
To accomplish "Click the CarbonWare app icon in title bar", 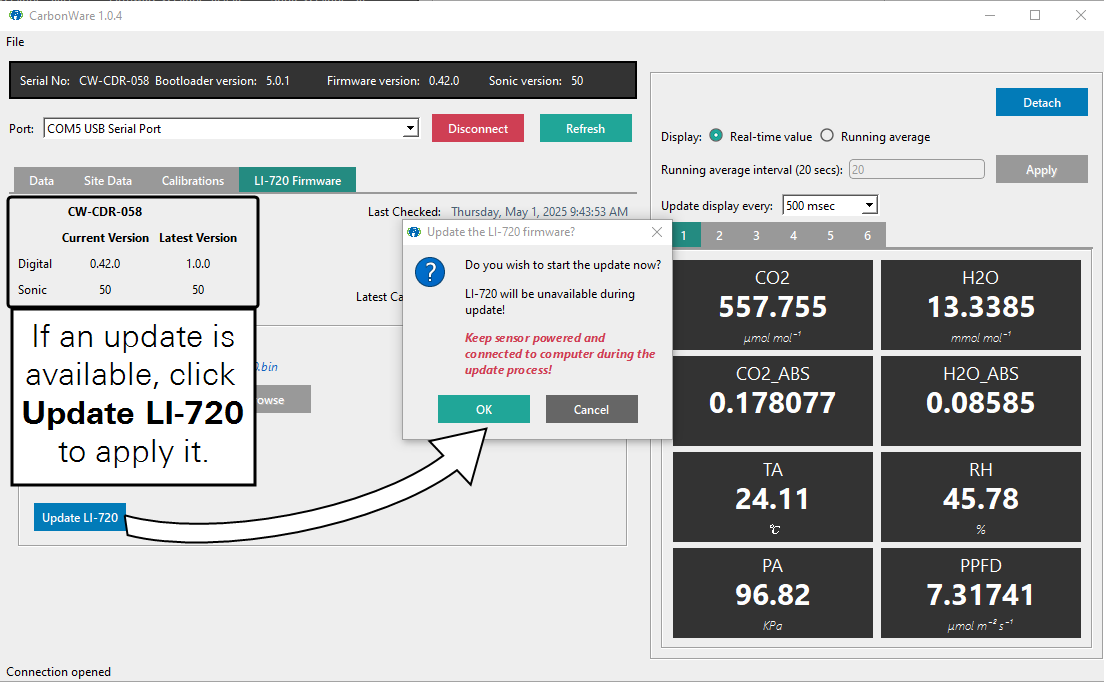I will [15, 15].
